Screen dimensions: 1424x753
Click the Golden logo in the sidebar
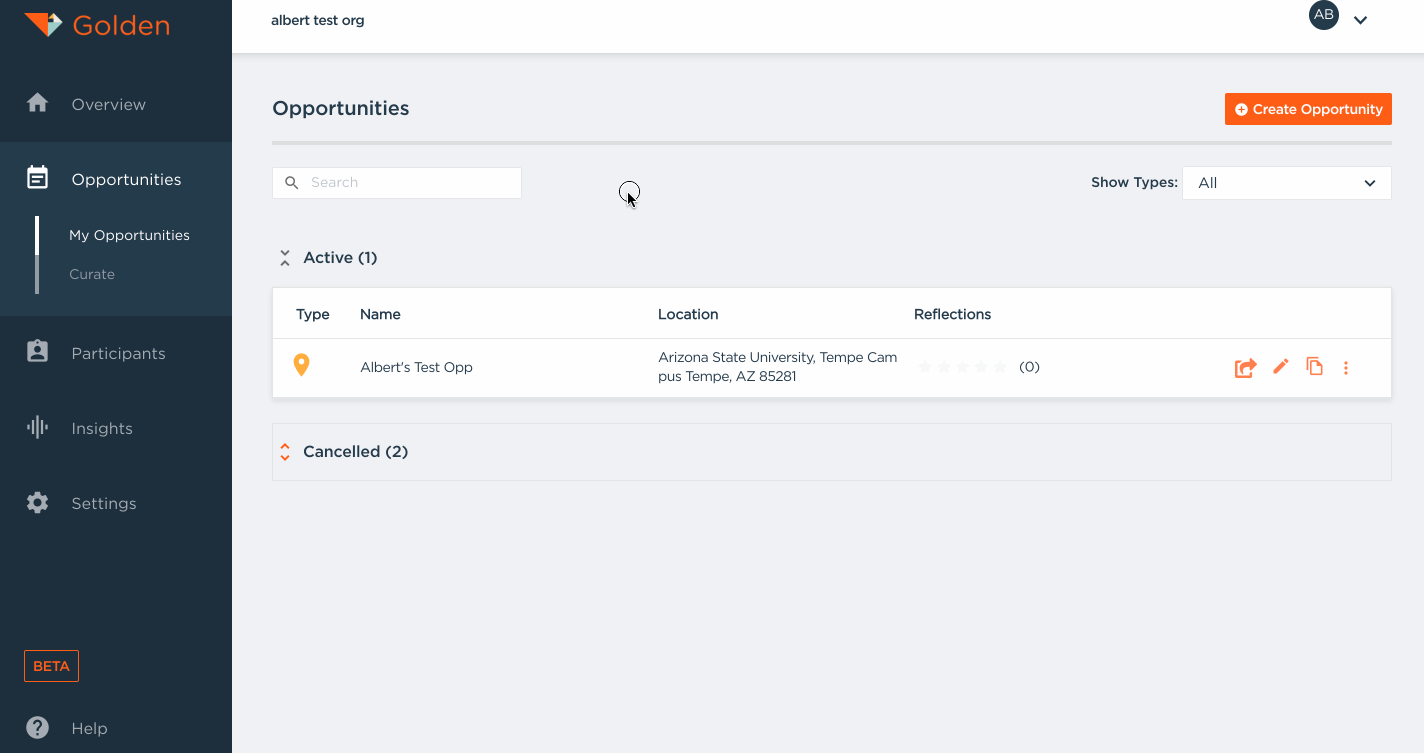click(97, 25)
